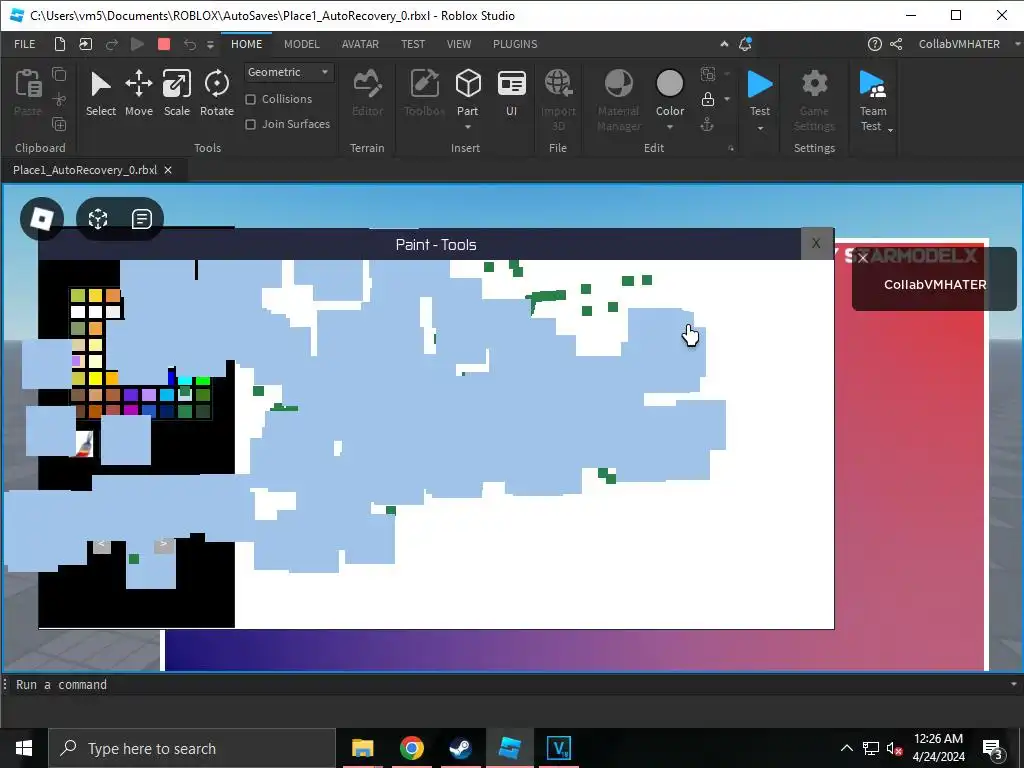Insert a Part using the cube icon
This screenshot has height=768, width=1024.
[468, 84]
